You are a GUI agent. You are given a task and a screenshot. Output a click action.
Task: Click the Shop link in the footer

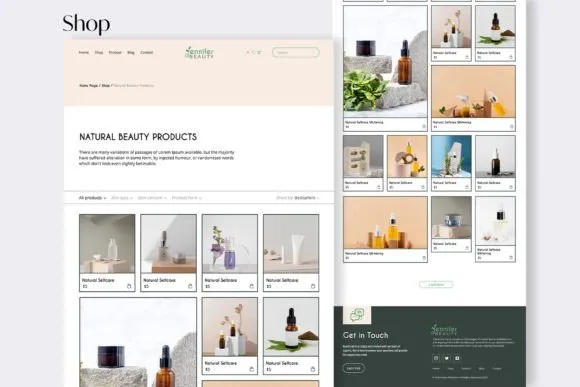[x=451, y=369]
